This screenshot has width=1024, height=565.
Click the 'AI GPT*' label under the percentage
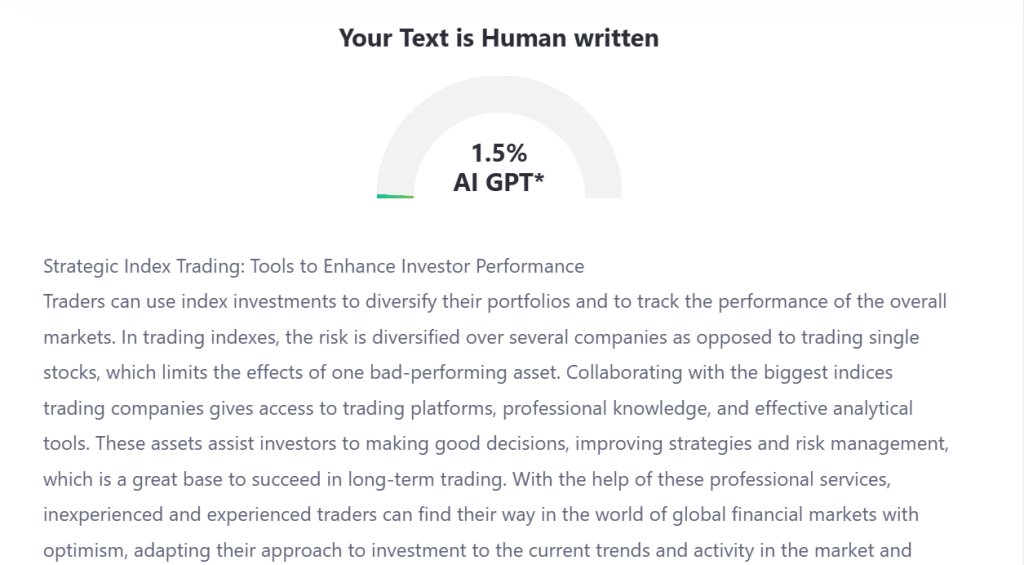tap(498, 182)
